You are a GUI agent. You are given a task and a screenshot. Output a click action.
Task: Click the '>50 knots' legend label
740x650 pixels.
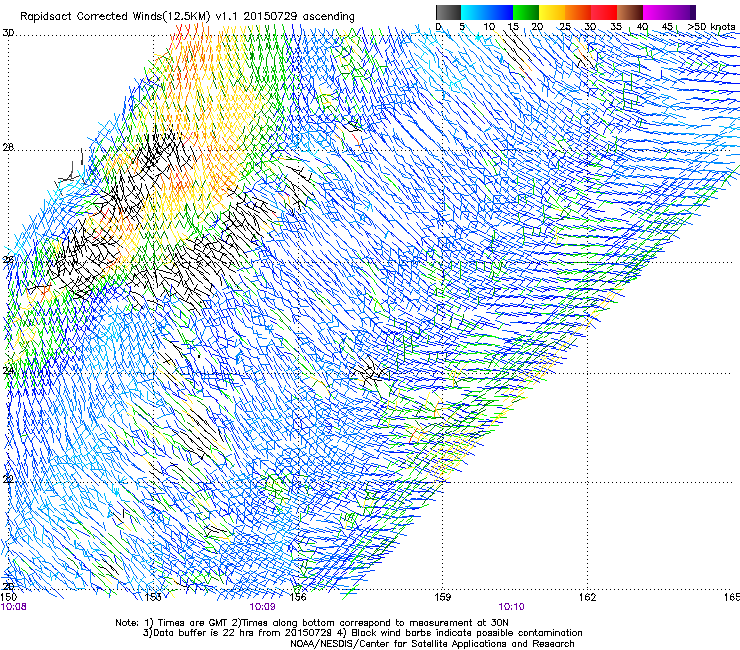[x=711, y=27]
